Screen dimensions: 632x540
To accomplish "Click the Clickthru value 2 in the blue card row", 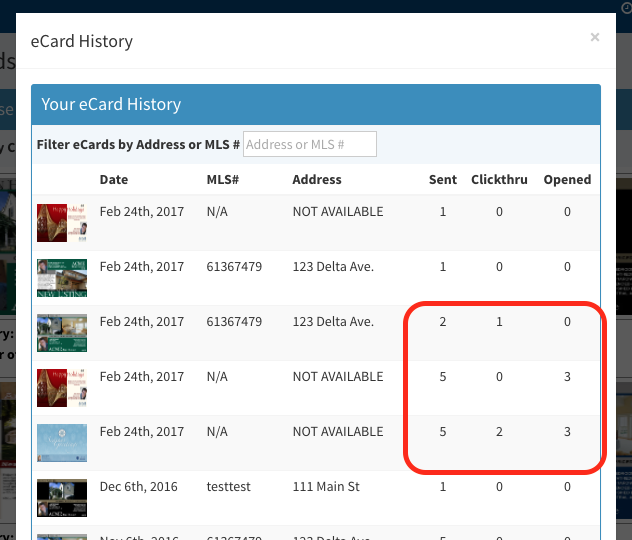I will point(499,432).
